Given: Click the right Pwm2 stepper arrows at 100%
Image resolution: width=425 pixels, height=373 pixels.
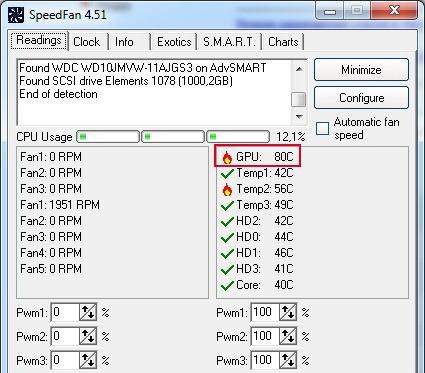Looking at the screenshot, I should click(288, 336).
